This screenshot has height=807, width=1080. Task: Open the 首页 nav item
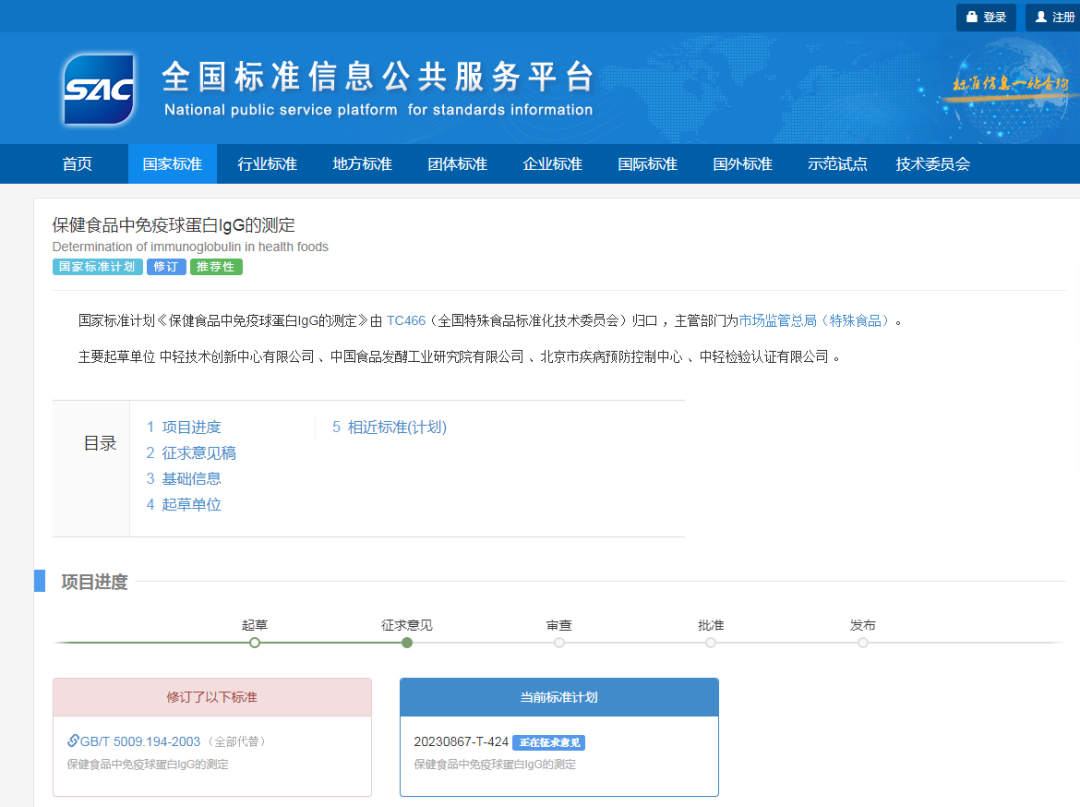point(77,164)
